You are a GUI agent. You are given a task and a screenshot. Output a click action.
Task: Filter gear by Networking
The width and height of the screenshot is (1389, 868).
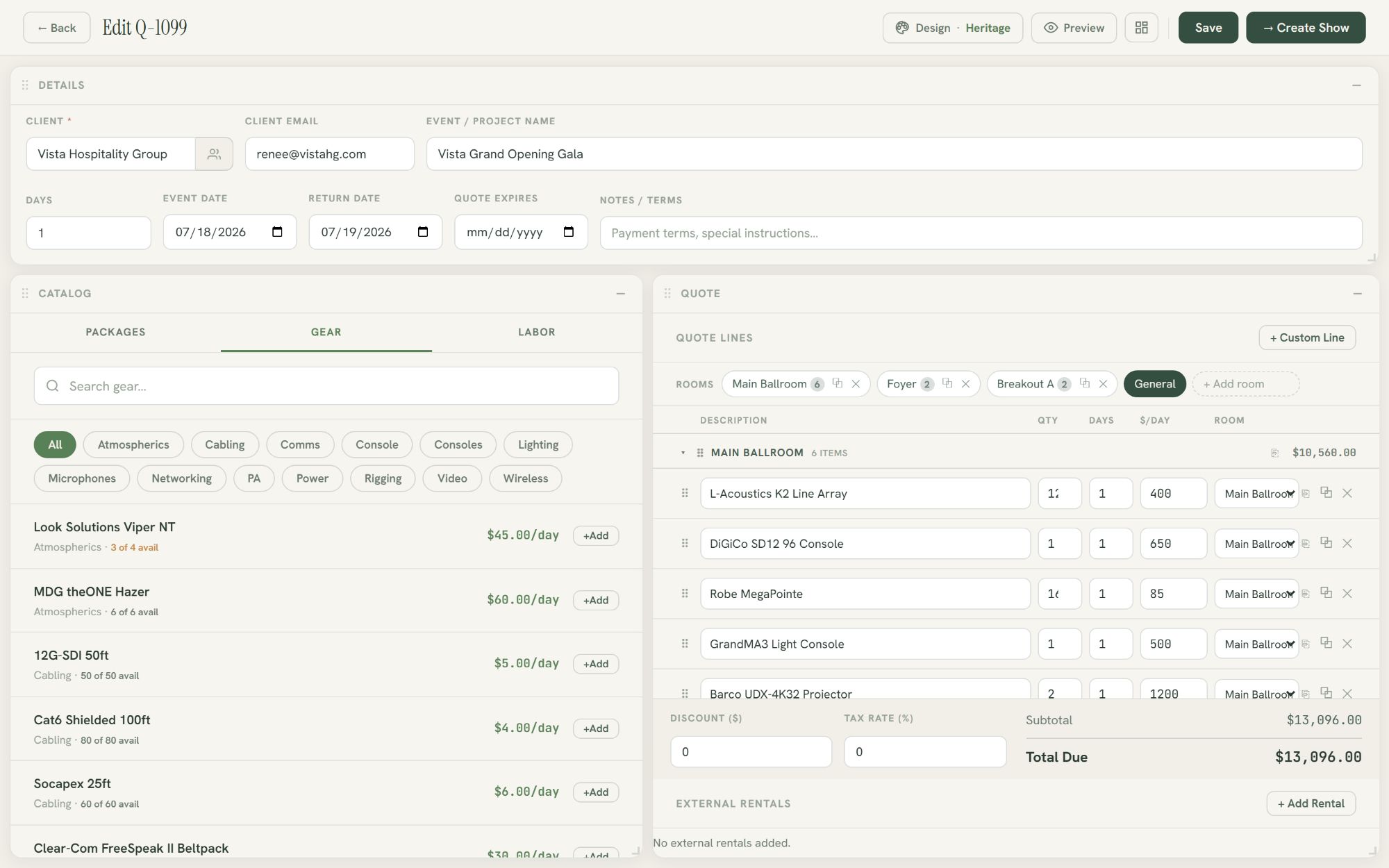[182, 478]
